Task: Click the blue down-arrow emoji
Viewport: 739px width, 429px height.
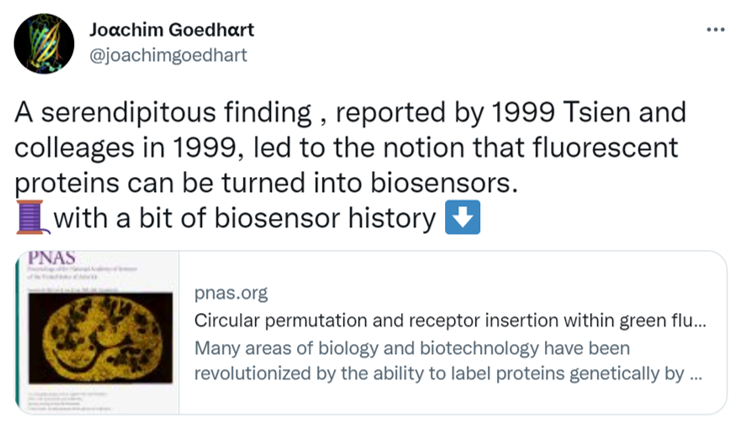Action: point(462,216)
